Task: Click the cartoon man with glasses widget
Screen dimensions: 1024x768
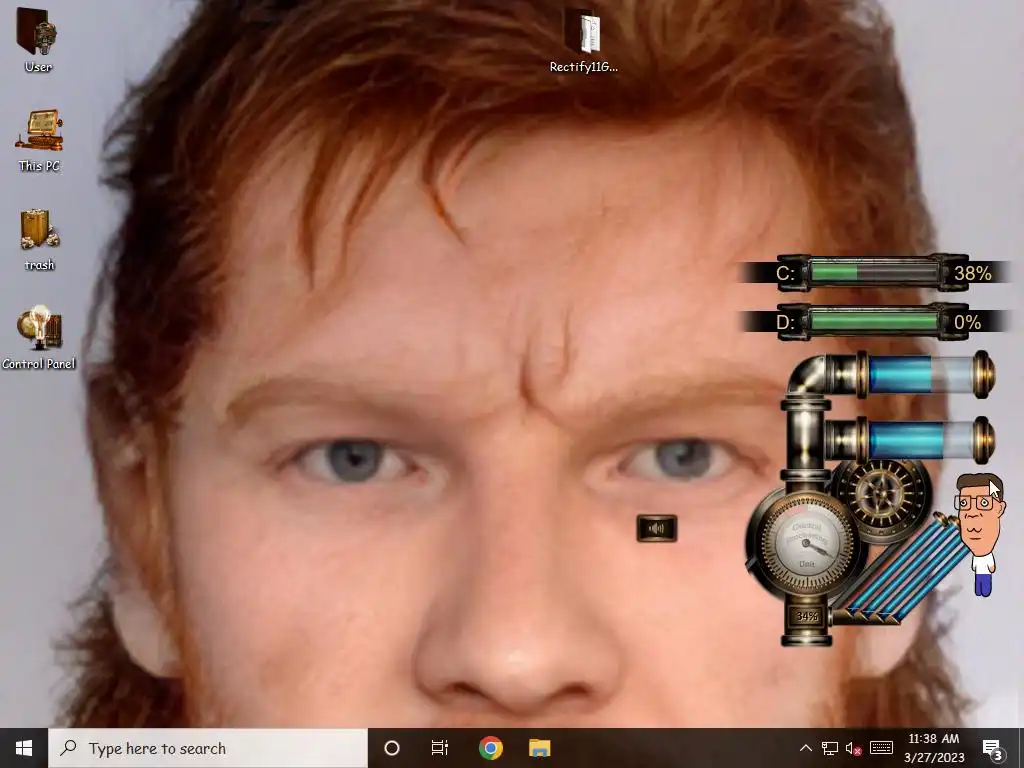Action: click(x=979, y=534)
